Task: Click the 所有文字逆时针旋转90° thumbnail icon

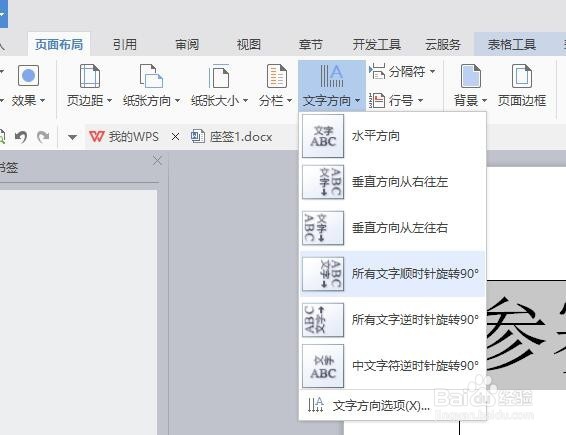Action: pyautogui.click(x=323, y=320)
